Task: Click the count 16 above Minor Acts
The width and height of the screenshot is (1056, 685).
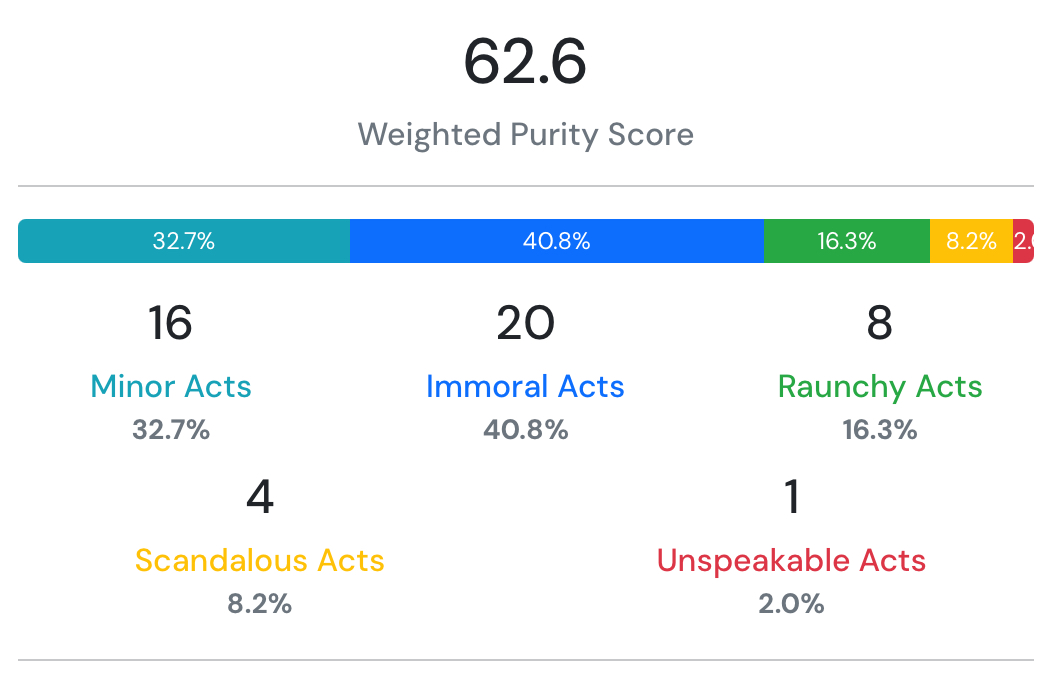Action: click(x=170, y=323)
